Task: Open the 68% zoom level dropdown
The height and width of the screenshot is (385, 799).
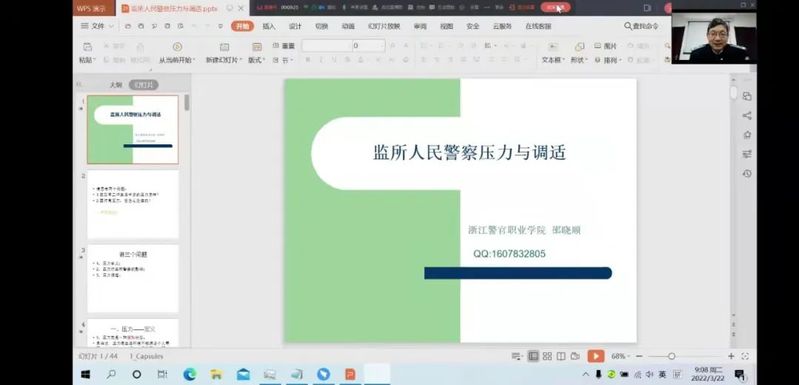Action: coord(620,356)
